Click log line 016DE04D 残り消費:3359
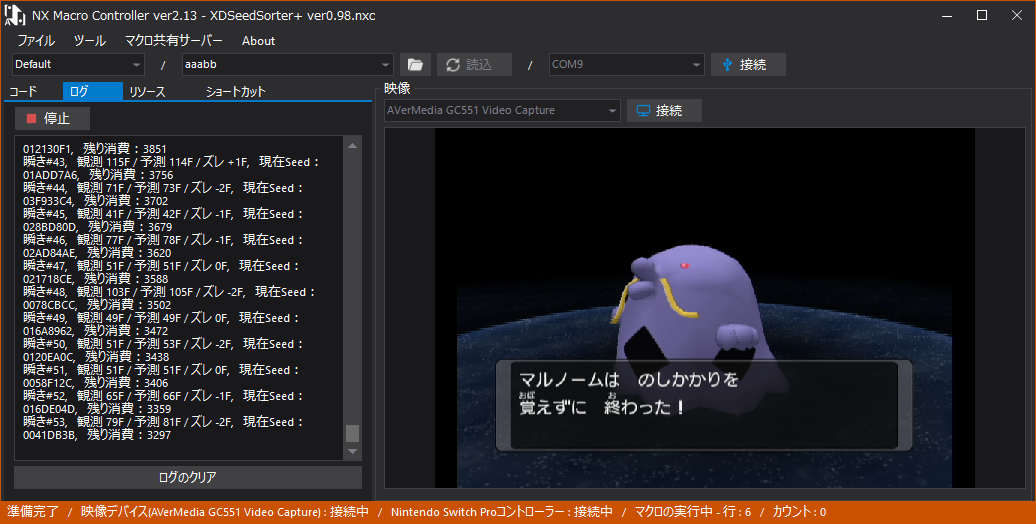The width and height of the screenshot is (1036, 524). click(x=97, y=409)
